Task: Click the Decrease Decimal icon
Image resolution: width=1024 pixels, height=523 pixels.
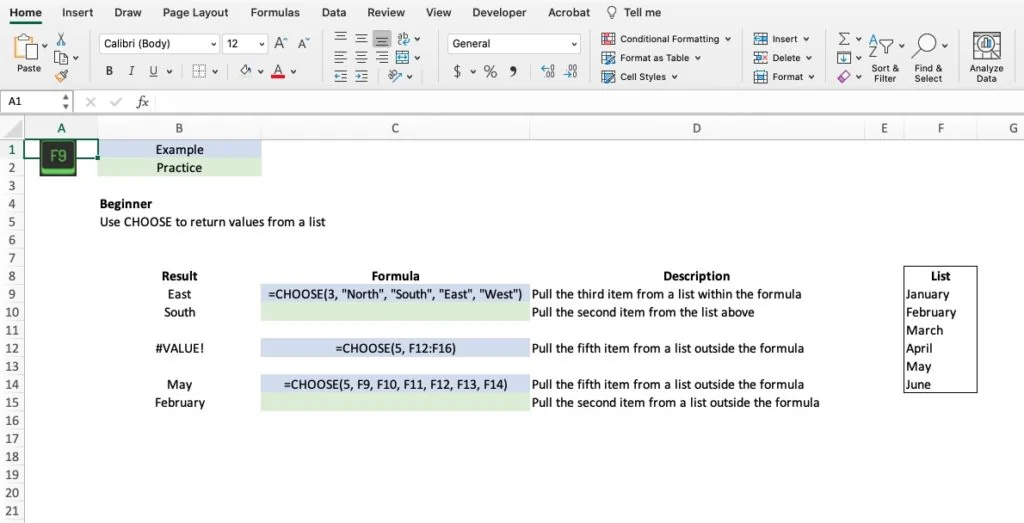Action: coord(570,71)
